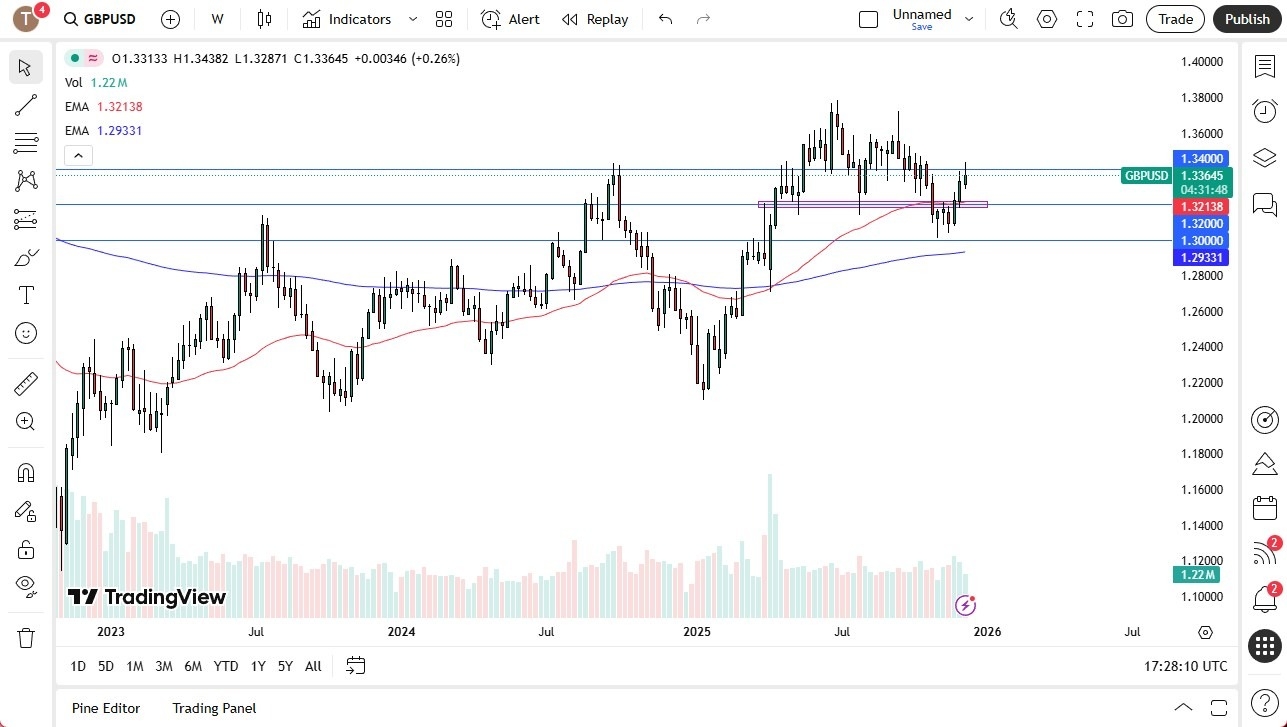Select the Text annotation tool
This screenshot has width=1287, height=727.
[25, 294]
